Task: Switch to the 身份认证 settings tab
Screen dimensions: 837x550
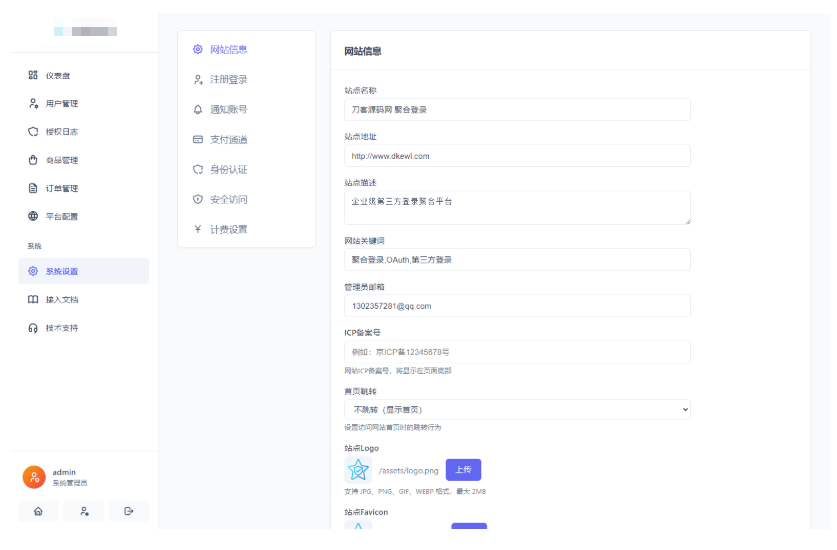Action: (246, 169)
